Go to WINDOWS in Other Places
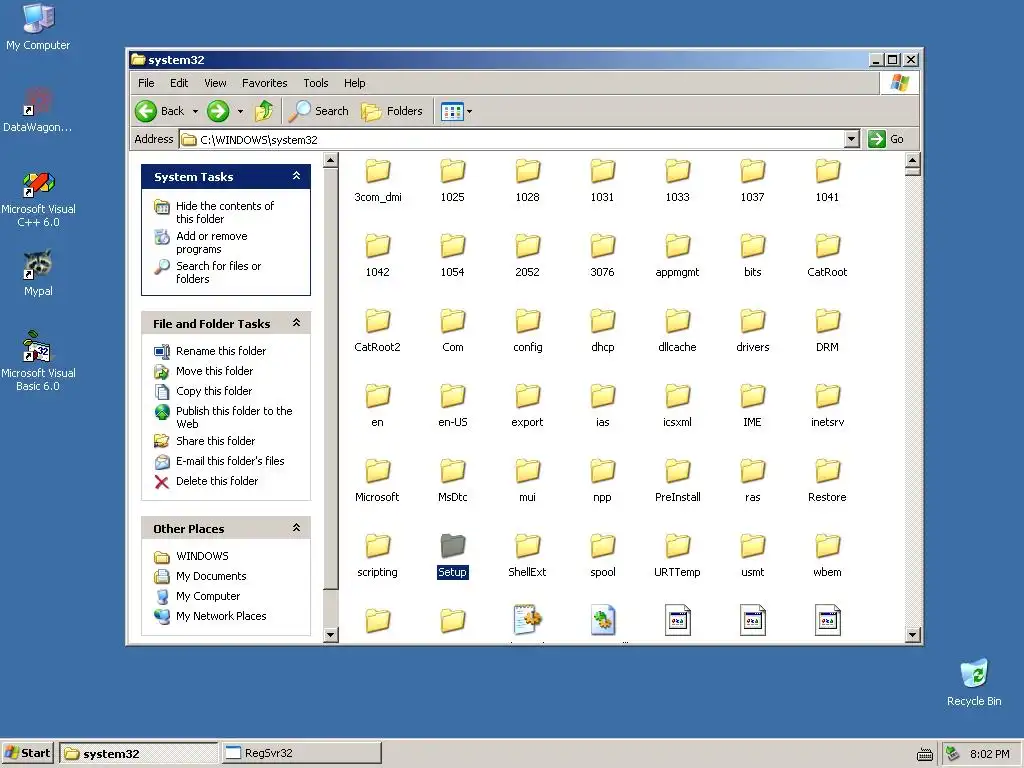This screenshot has width=1024, height=768. [202, 556]
